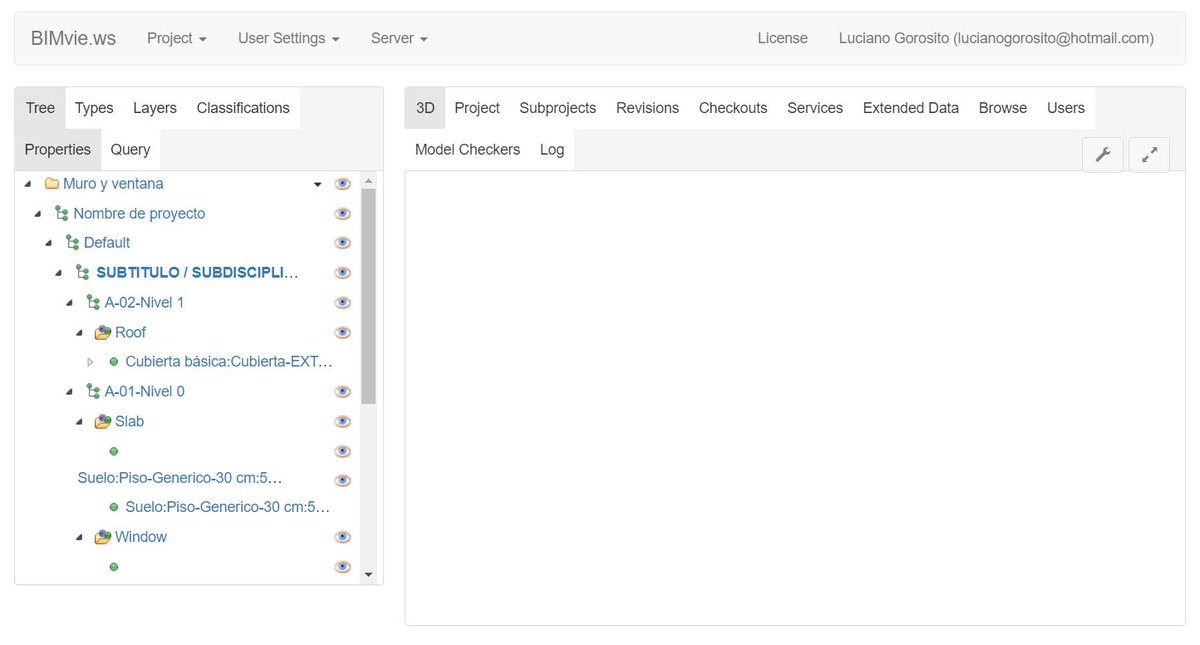Viewport: 1200px width, 645px height.
Task: Collapse the Default node
Action: tap(48, 243)
